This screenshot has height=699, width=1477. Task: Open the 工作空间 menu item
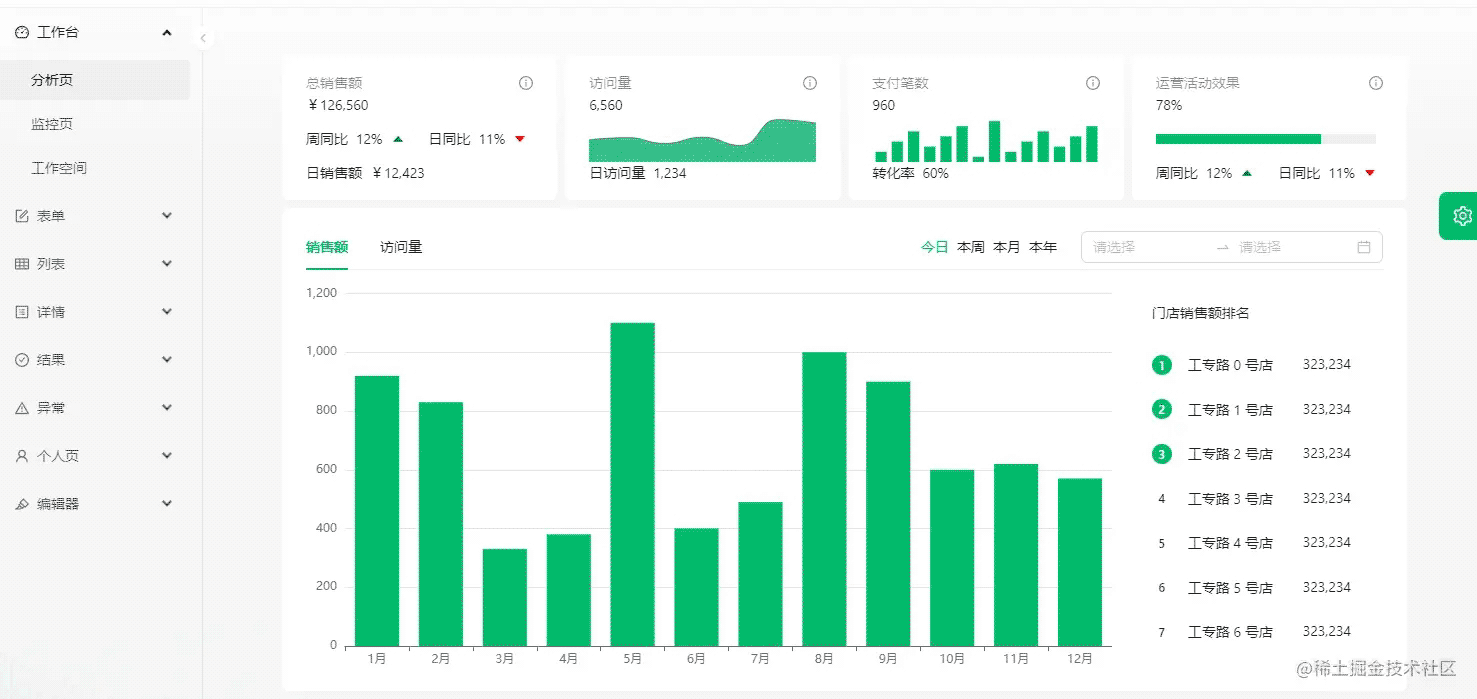point(95,168)
